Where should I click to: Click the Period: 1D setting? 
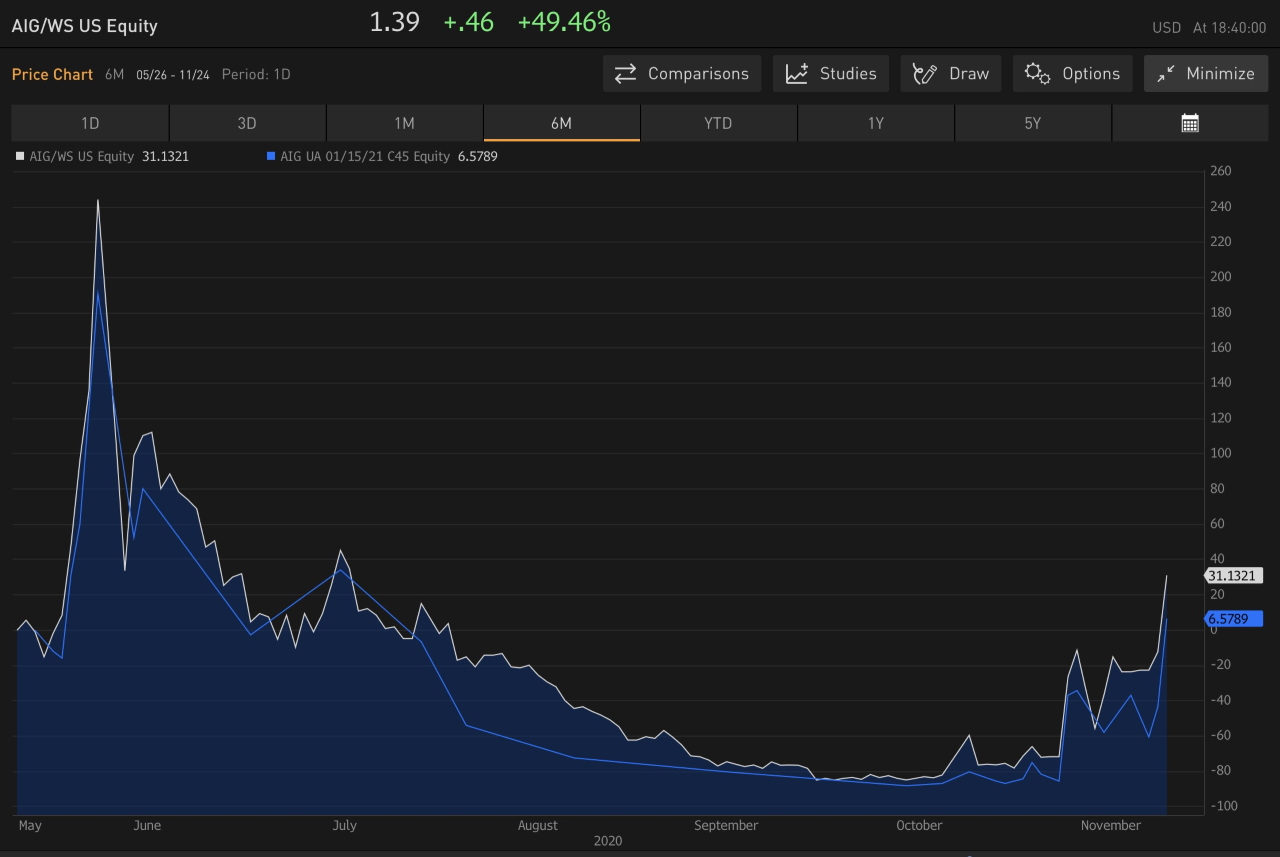pos(256,75)
